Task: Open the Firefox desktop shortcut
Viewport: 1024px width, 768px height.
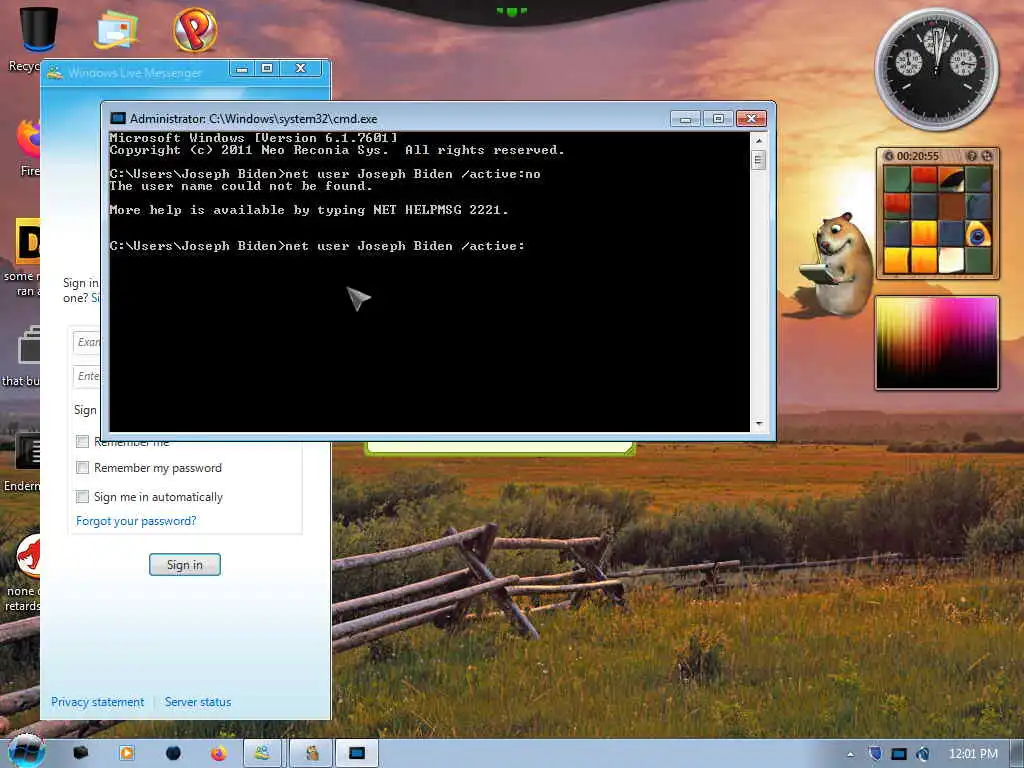Action: [x=29, y=140]
